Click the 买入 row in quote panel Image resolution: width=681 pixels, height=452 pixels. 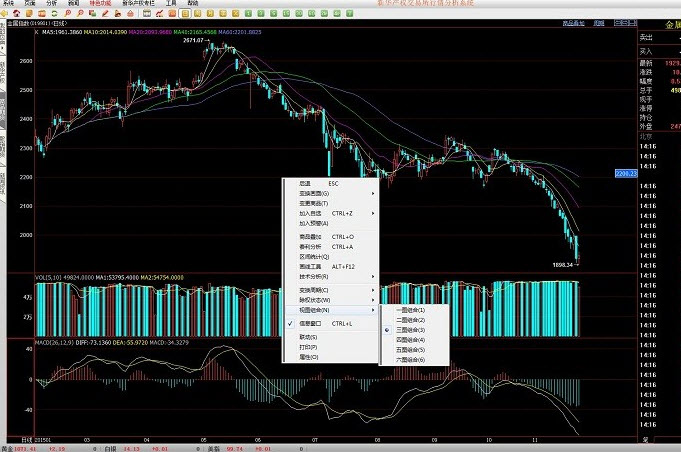659,51
